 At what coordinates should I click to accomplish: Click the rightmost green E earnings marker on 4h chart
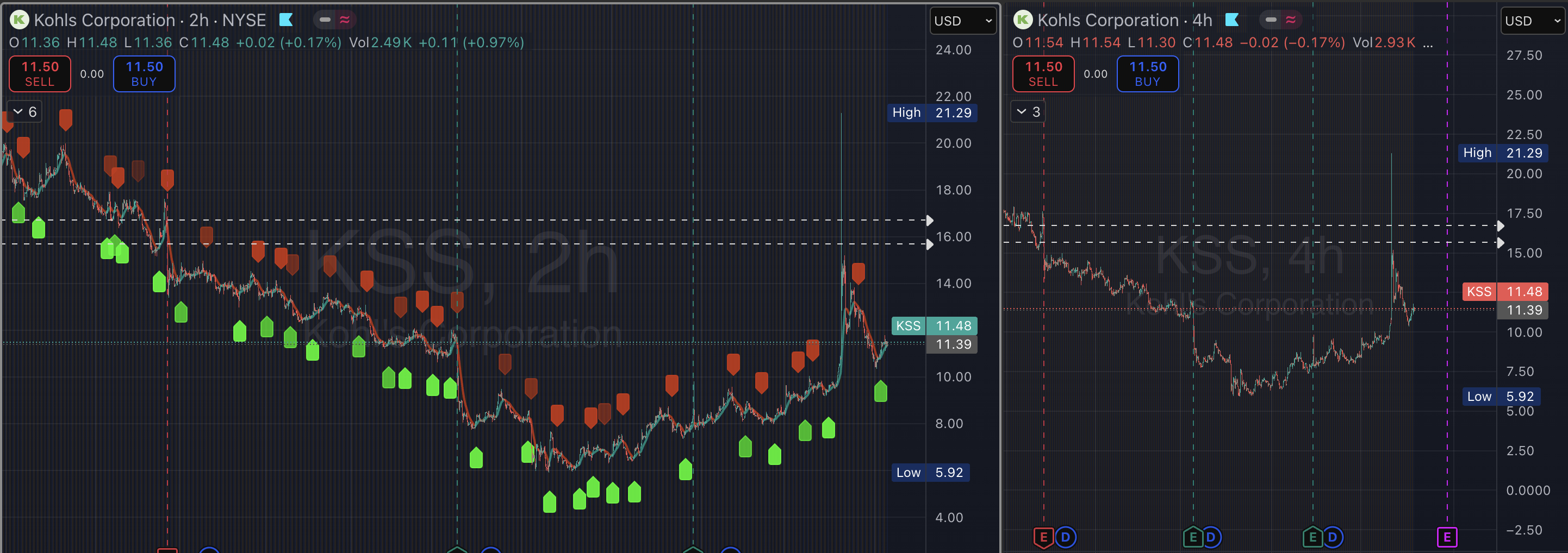[x=1312, y=537]
